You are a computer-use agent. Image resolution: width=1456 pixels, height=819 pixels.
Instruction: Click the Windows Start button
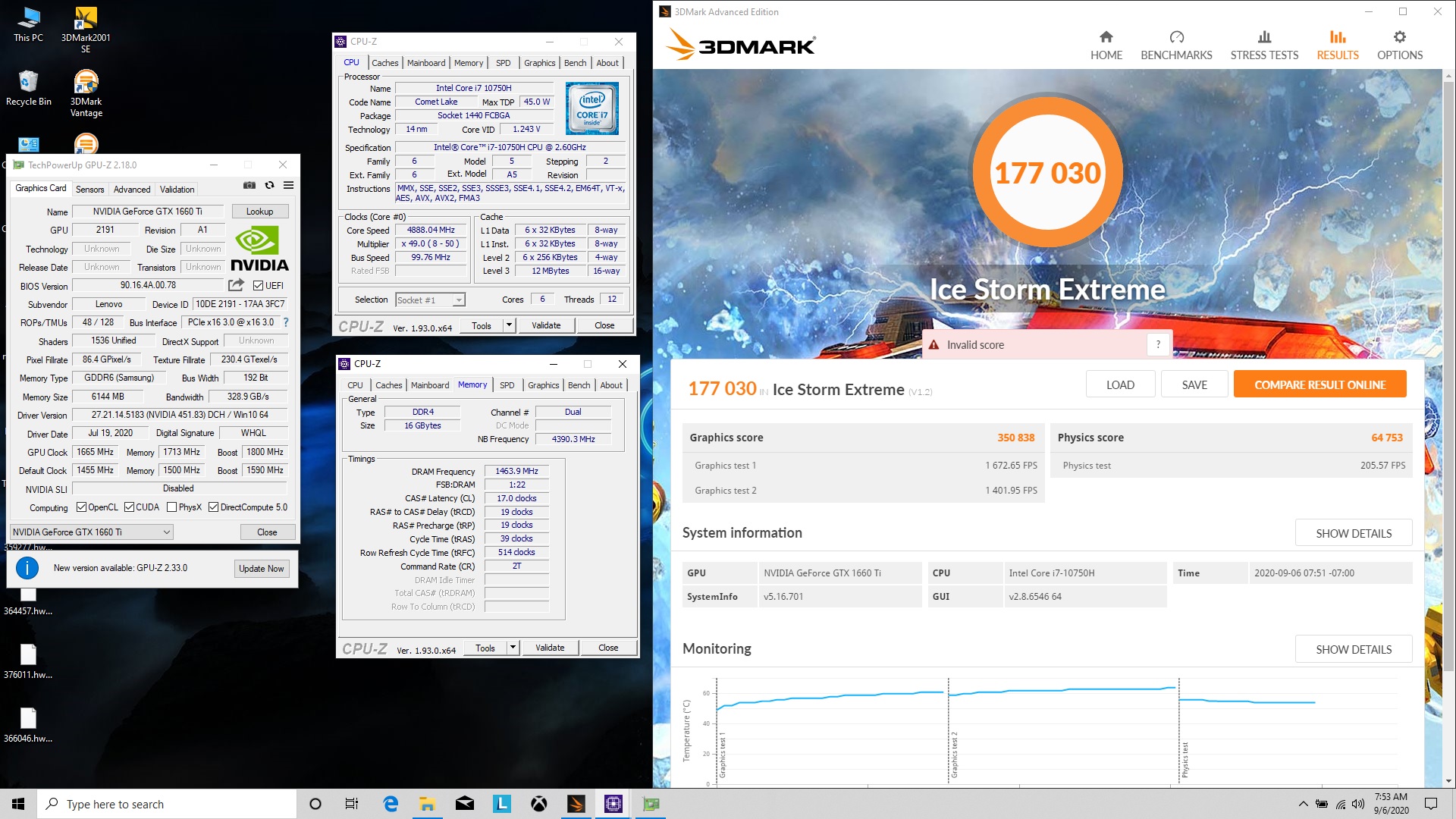click(x=18, y=804)
